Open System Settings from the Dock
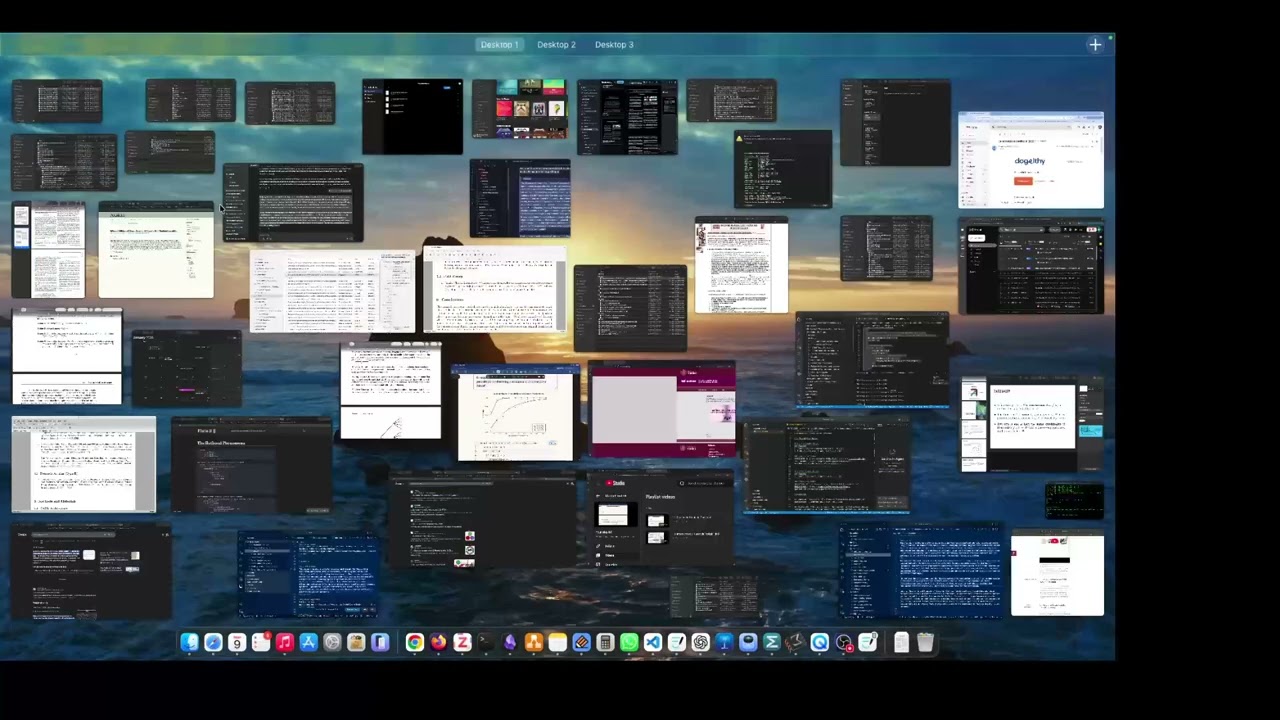Screen dimensions: 1280x720 332,643
